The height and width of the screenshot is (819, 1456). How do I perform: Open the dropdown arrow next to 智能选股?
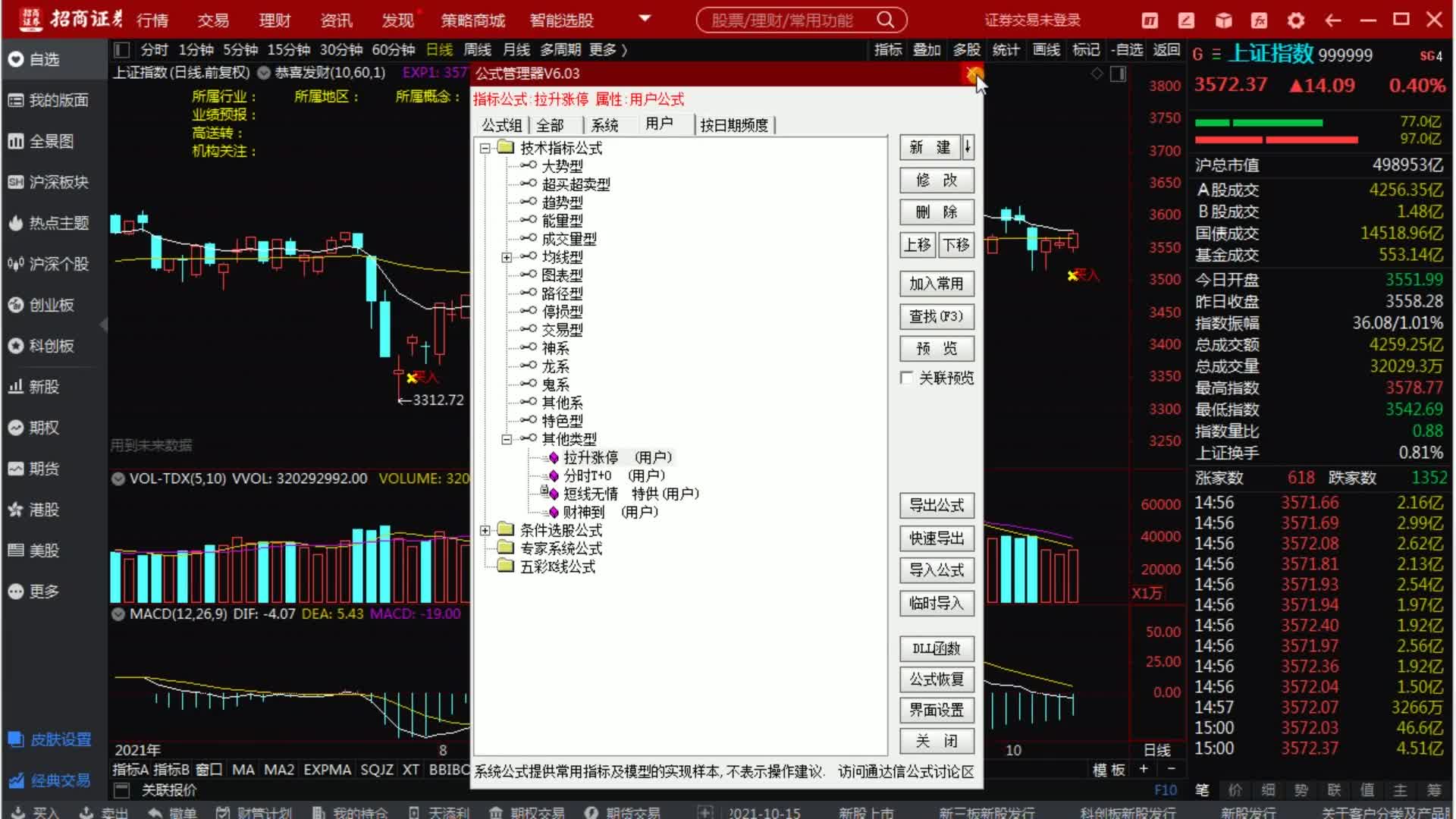[644, 19]
